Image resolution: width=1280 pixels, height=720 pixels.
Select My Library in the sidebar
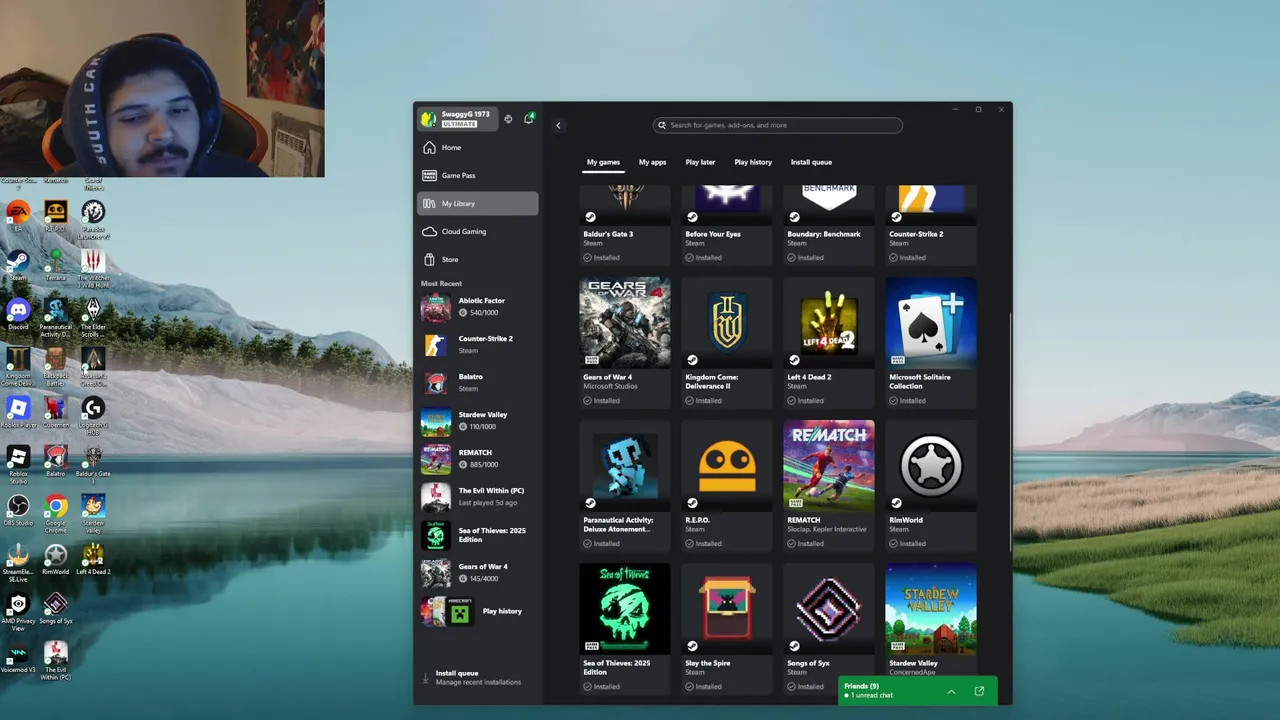point(477,204)
